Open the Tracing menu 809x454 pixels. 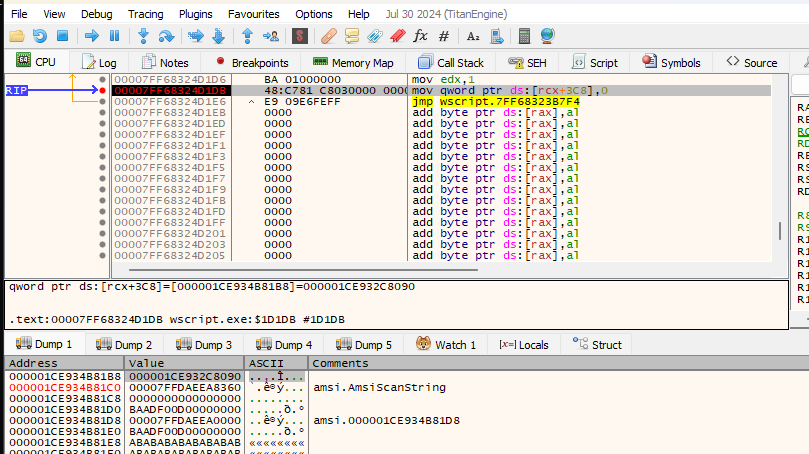click(145, 14)
